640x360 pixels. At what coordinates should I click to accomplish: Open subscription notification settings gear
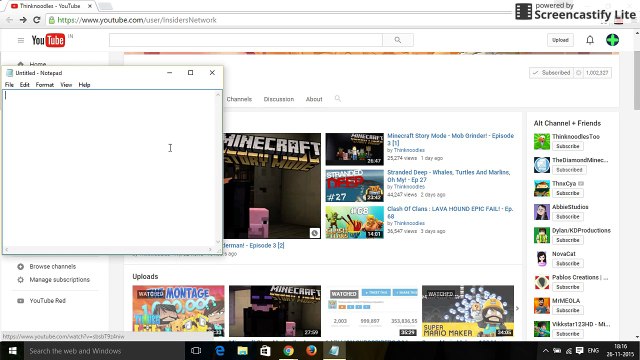pyautogui.click(x=578, y=73)
